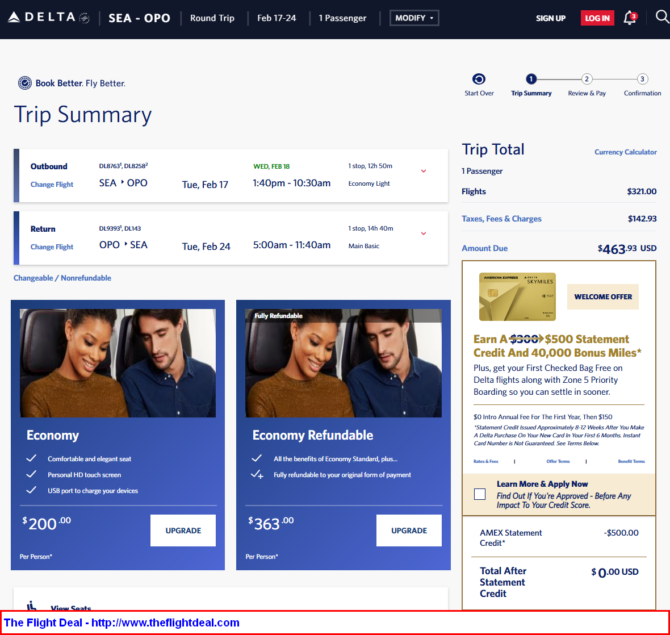Upgrade to Economy Refundable for $363
The height and width of the screenshot is (635, 670).
point(408,530)
